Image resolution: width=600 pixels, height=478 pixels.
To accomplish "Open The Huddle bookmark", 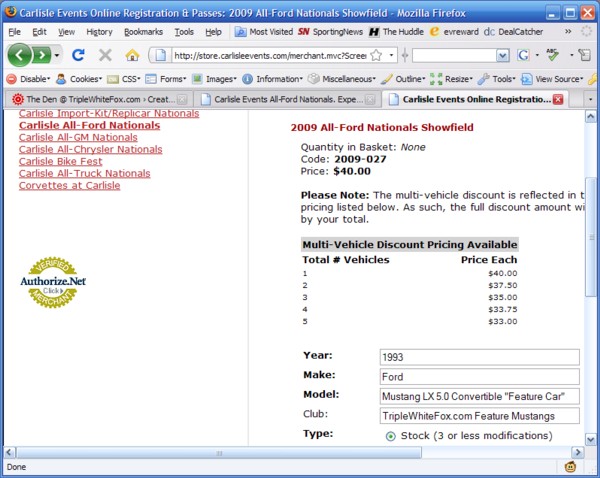I will (396, 32).
